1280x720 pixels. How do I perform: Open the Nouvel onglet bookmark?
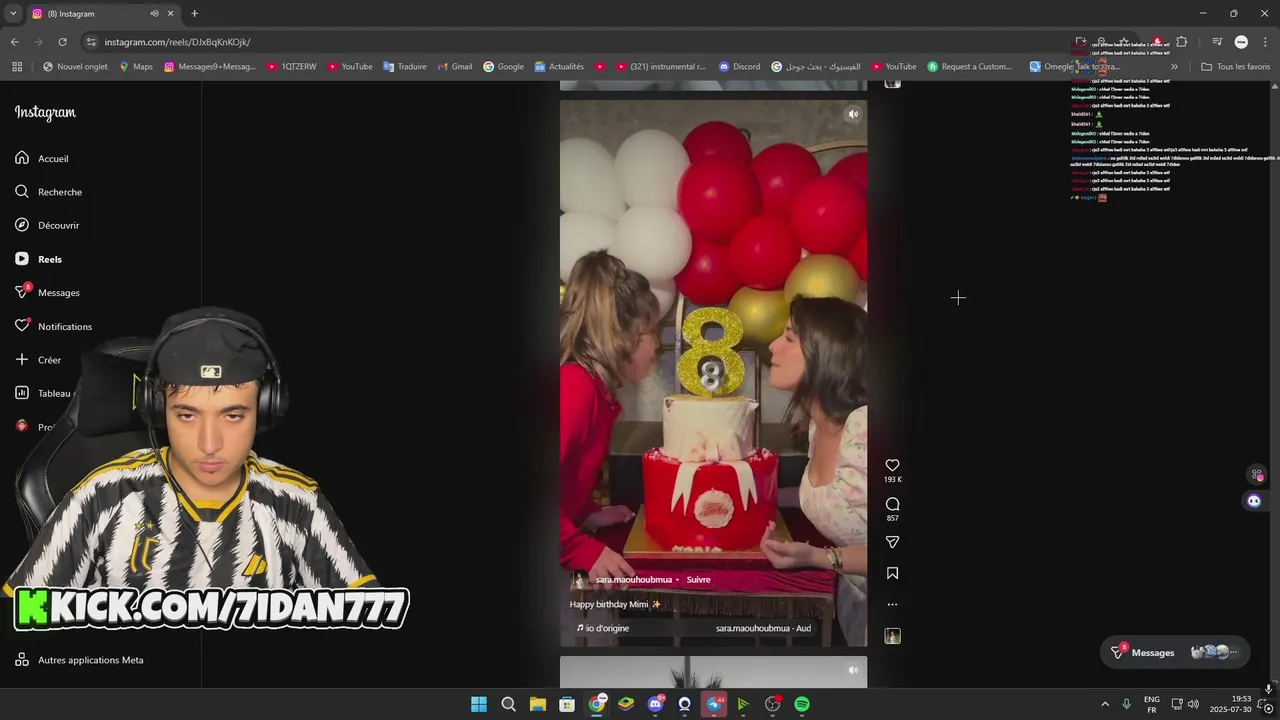76,67
